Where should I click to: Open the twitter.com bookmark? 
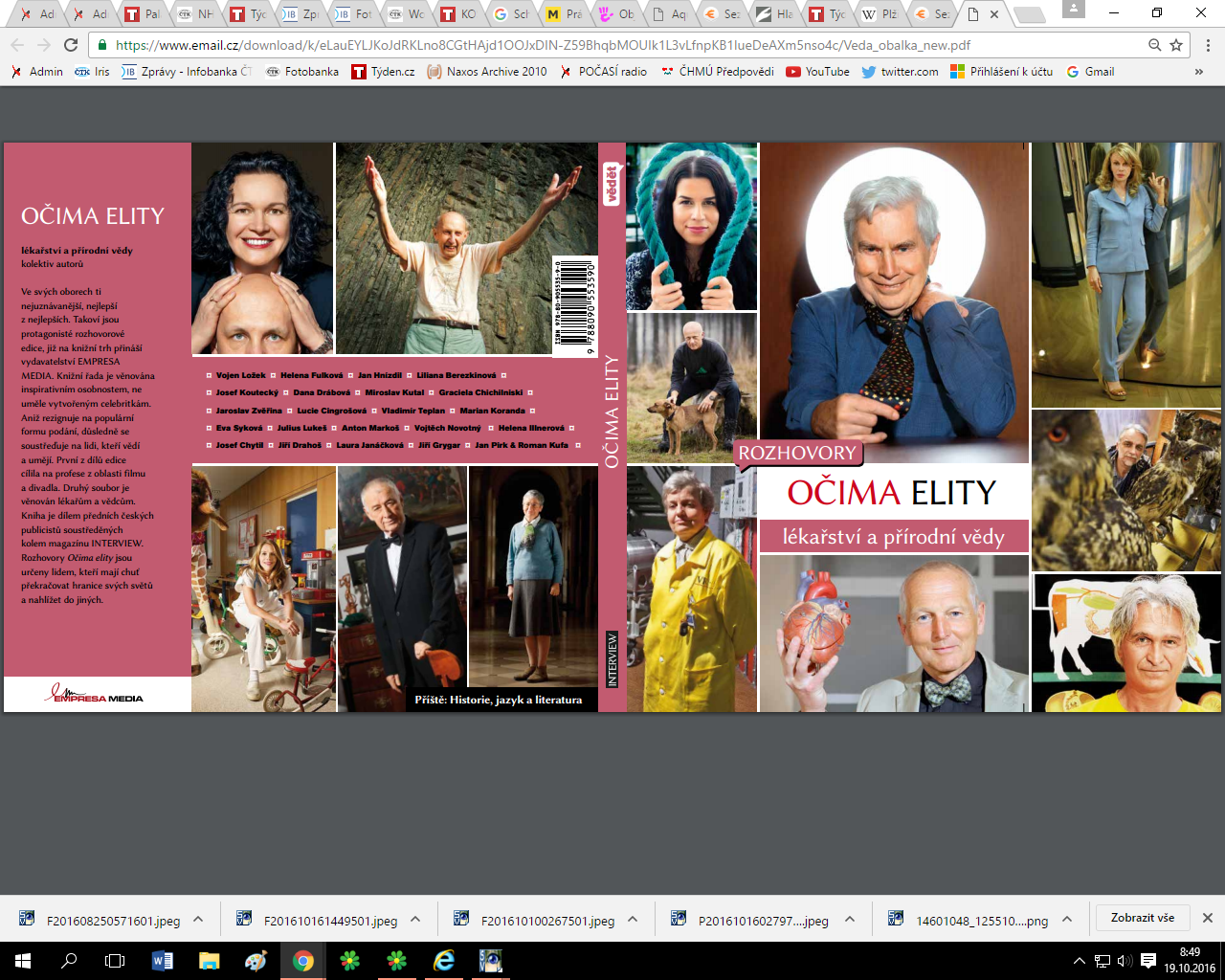[x=900, y=72]
